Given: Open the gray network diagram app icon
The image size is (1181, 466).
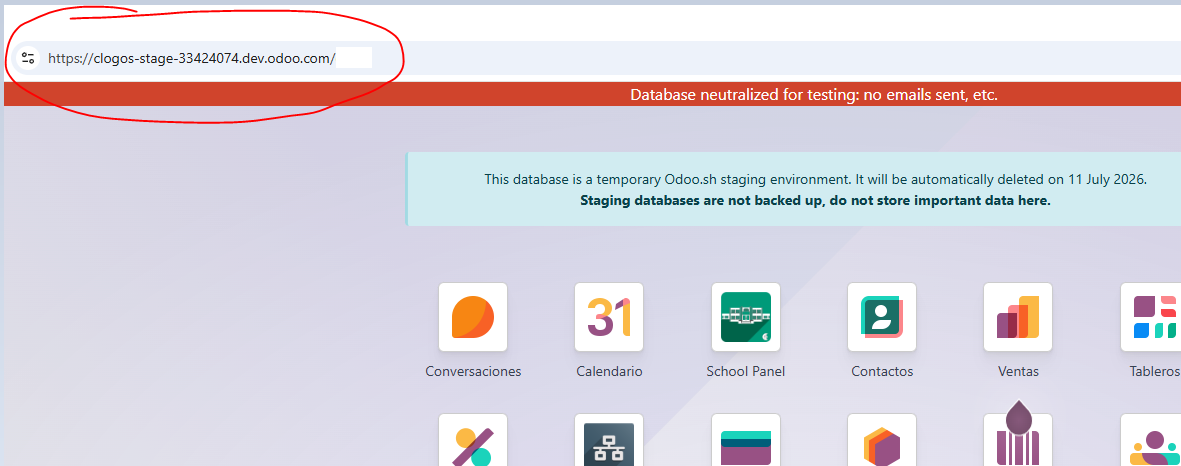Looking at the screenshot, I should 609,440.
